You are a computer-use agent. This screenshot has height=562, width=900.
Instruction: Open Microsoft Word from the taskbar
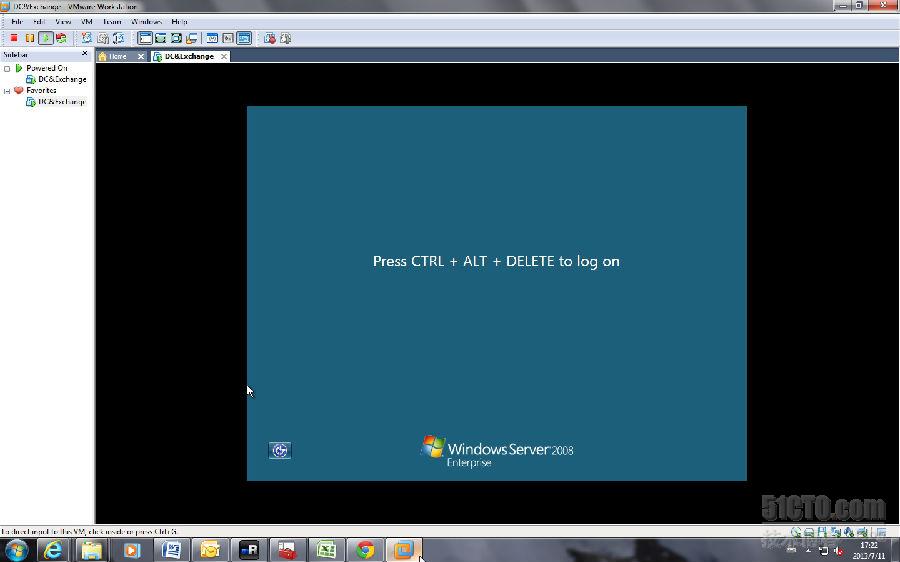coord(171,550)
